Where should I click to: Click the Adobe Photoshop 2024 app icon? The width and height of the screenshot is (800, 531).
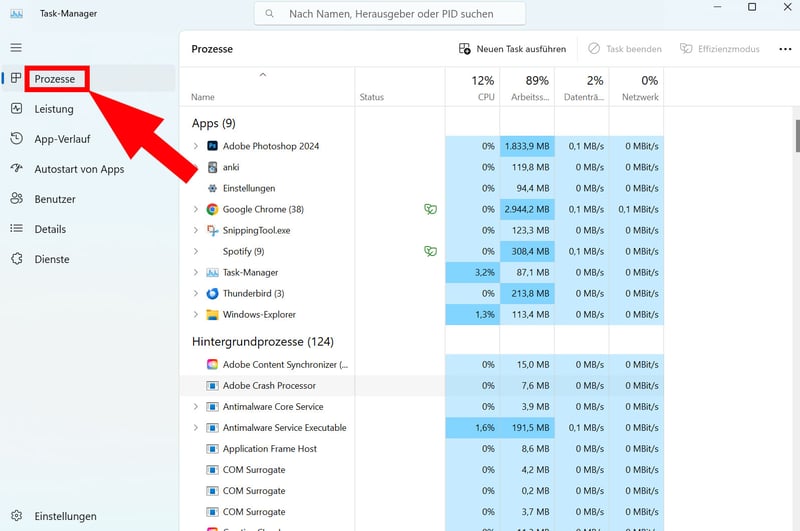pyautogui.click(x=212, y=146)
